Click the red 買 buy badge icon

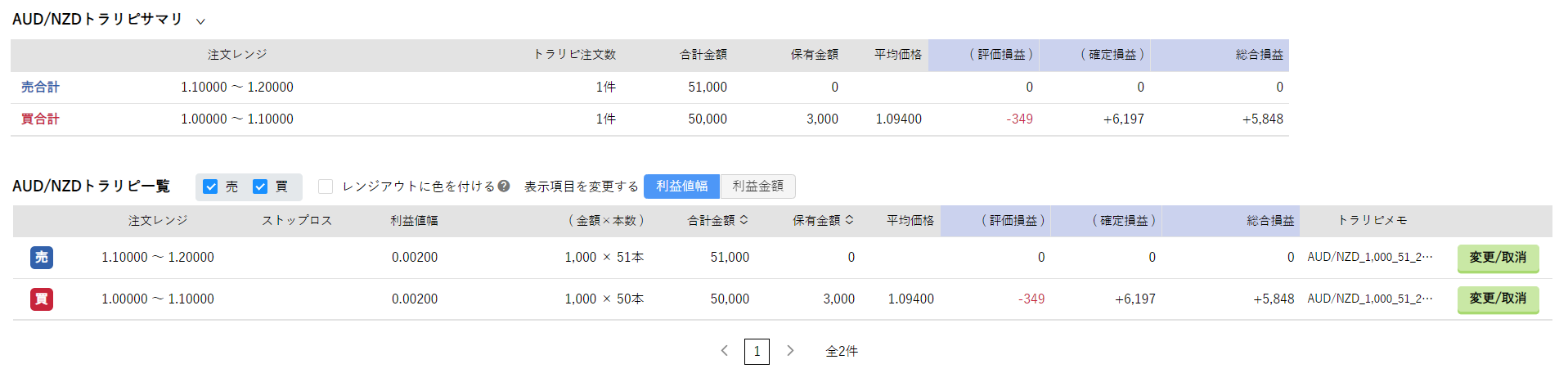coord(42,299)
